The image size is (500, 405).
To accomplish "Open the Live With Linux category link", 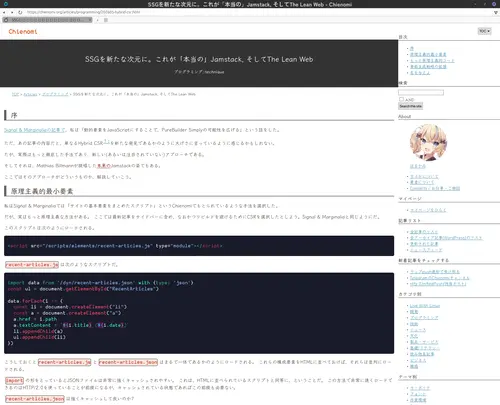I will pyautogui.click(x=425, y=306).
